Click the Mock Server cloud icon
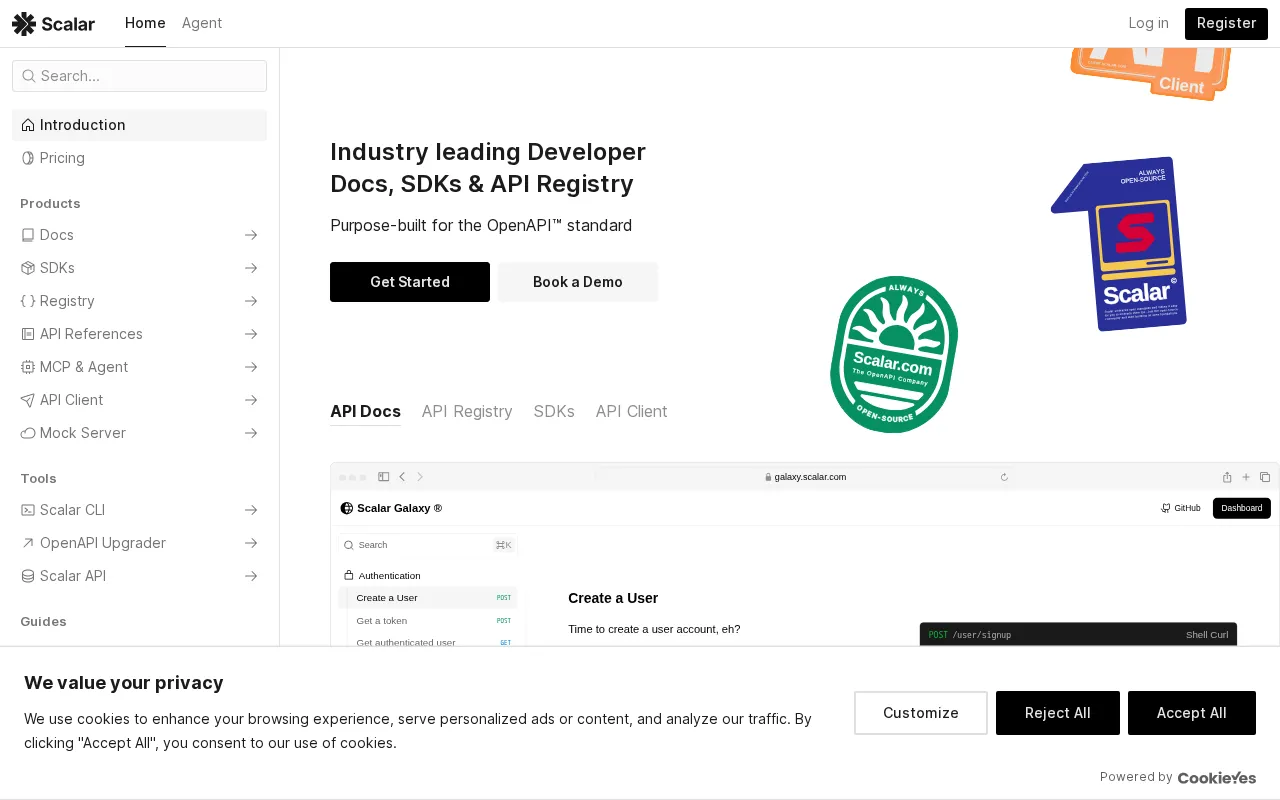This screenshot has width=1280, height=800. [x=28, y=433]
